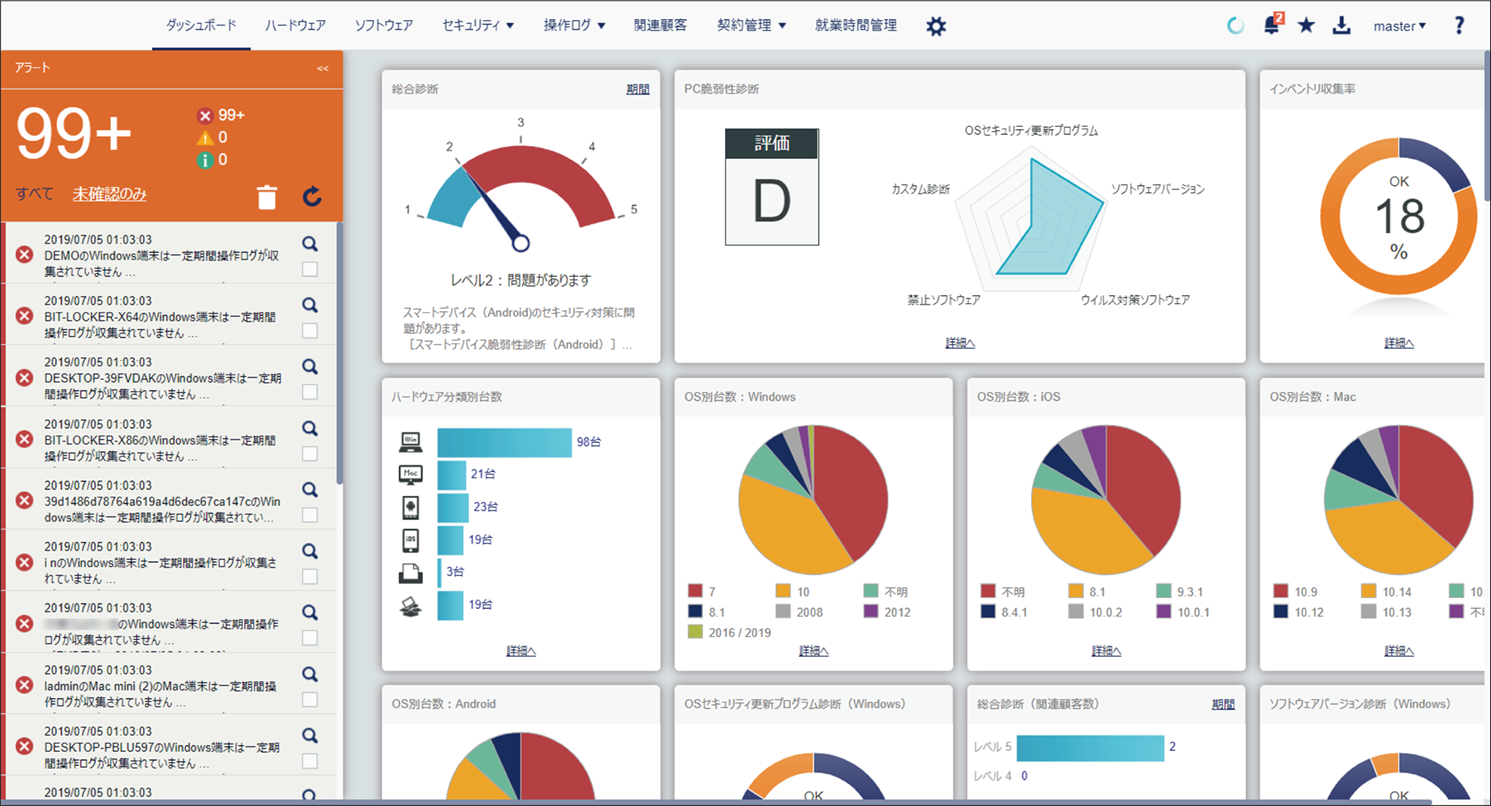
Task: Click magnifier for DESKTOP-PBLU597 alert
Action: [x=310, y=736]
